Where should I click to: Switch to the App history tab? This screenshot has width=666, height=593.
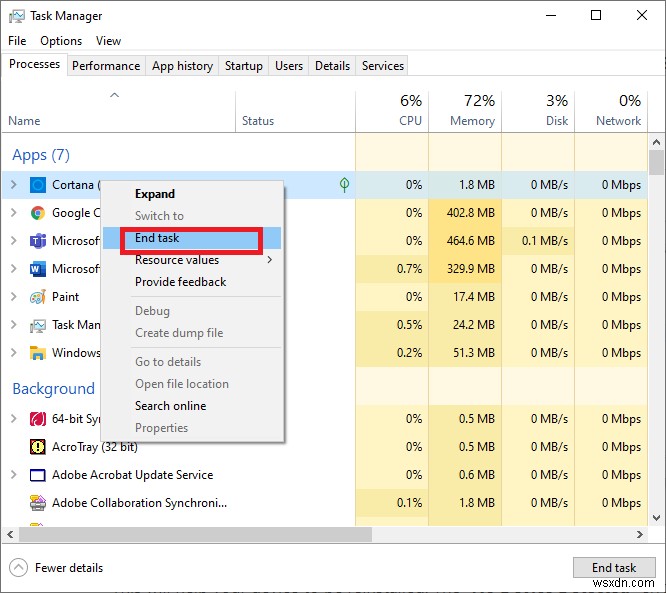coord(182,66)
